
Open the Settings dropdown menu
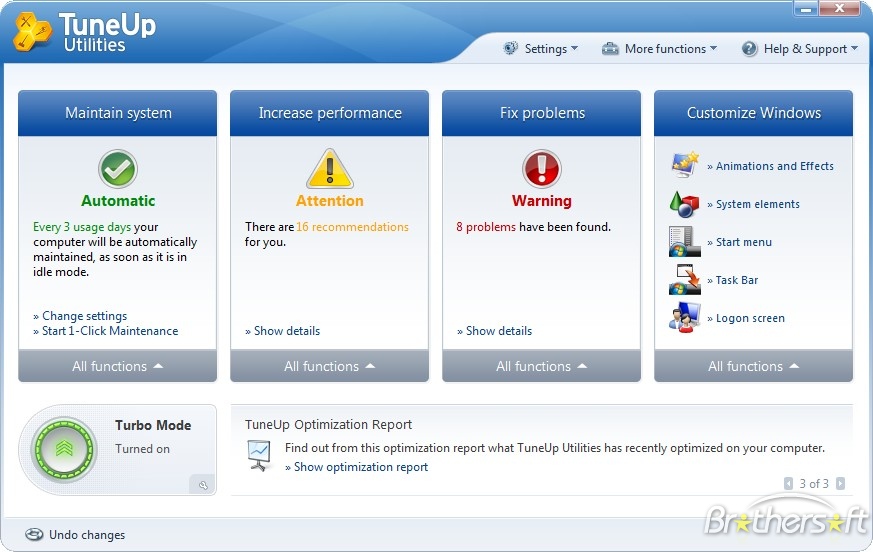point(541,48)
